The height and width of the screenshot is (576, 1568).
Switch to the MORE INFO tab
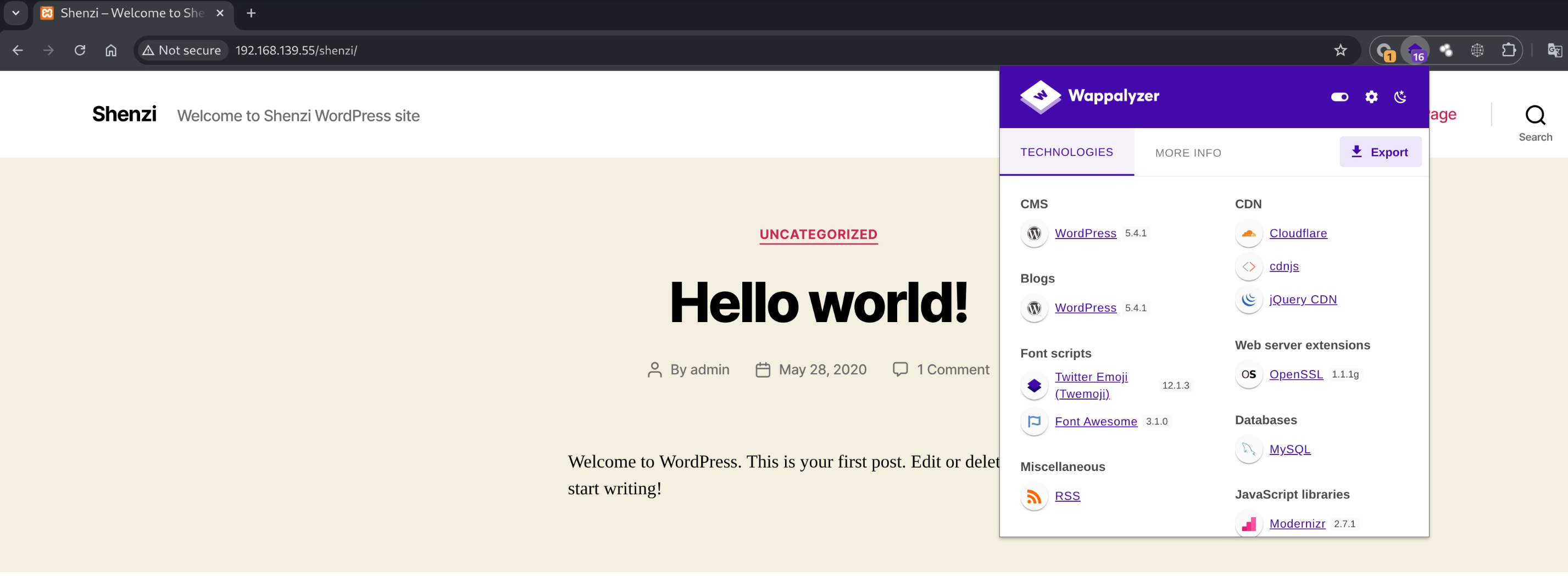1188,153
